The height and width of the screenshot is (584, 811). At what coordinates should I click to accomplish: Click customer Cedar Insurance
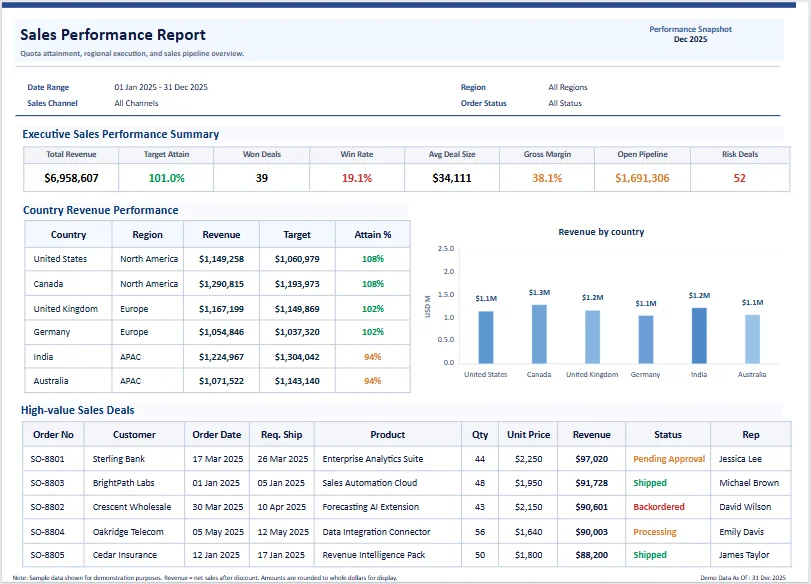click(124, 555)
